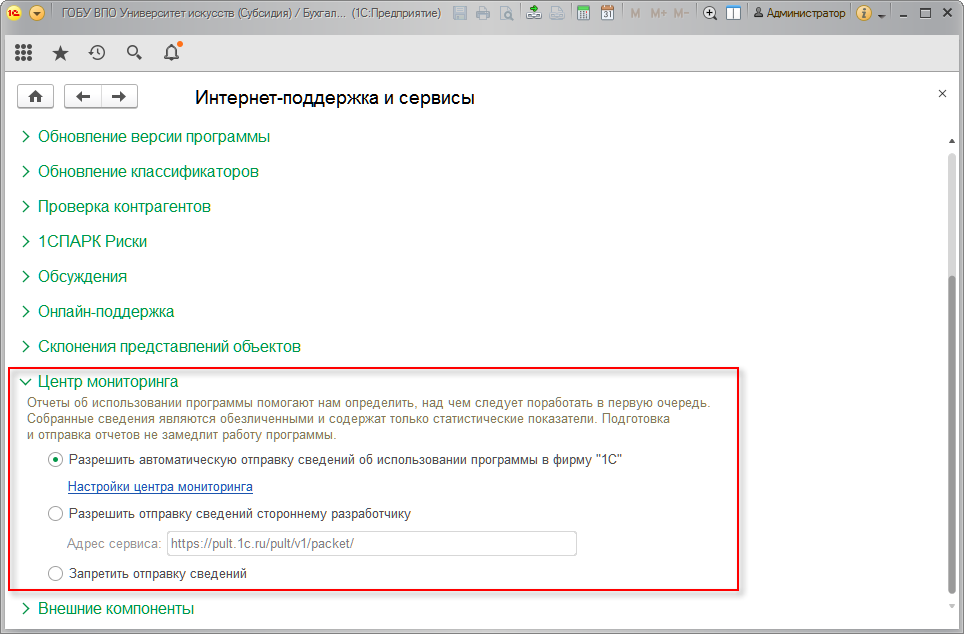Open the 1C main menu dropdown in title bar

(37, 13)
